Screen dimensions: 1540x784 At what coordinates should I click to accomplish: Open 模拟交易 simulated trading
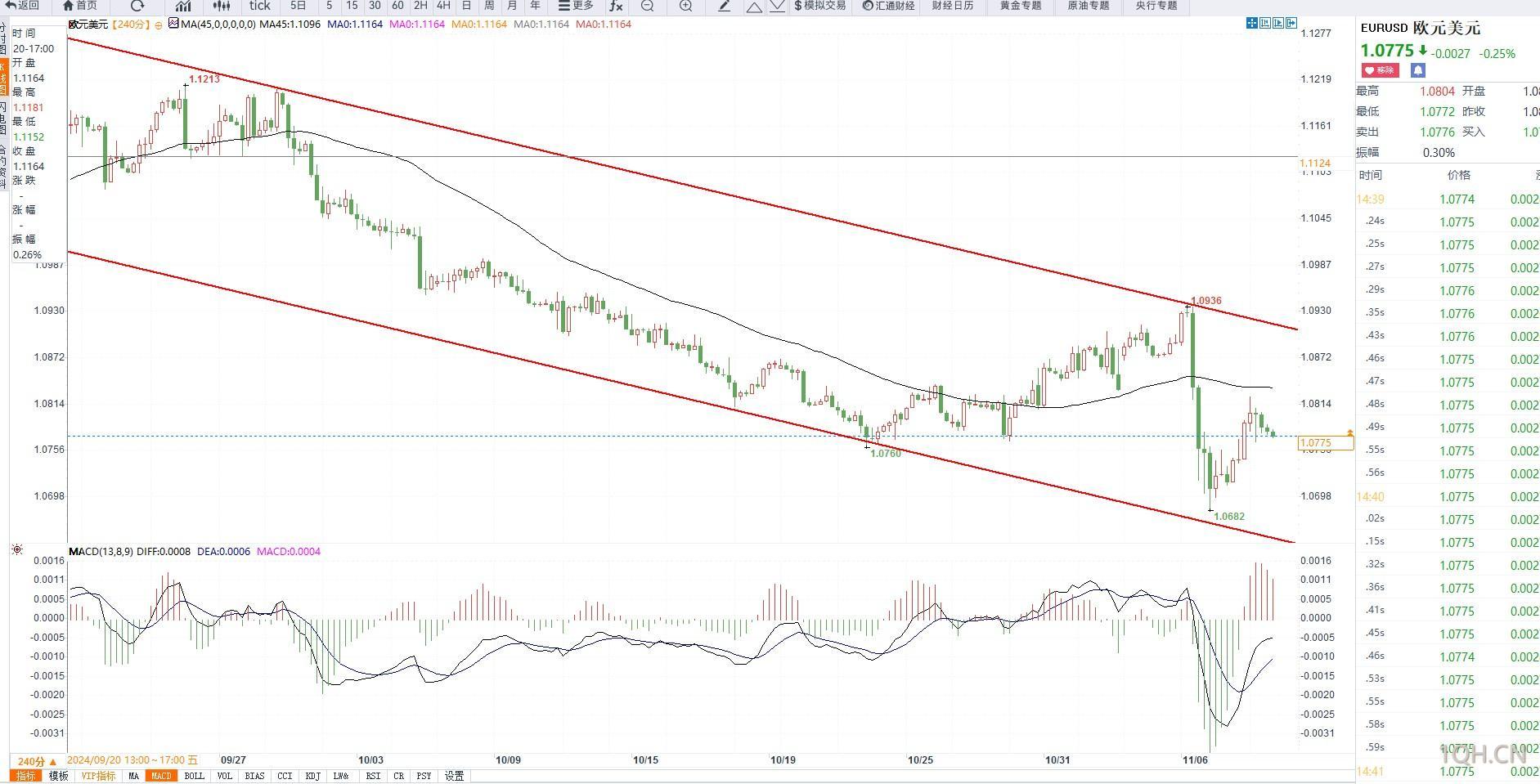click(x=819, y=6)
